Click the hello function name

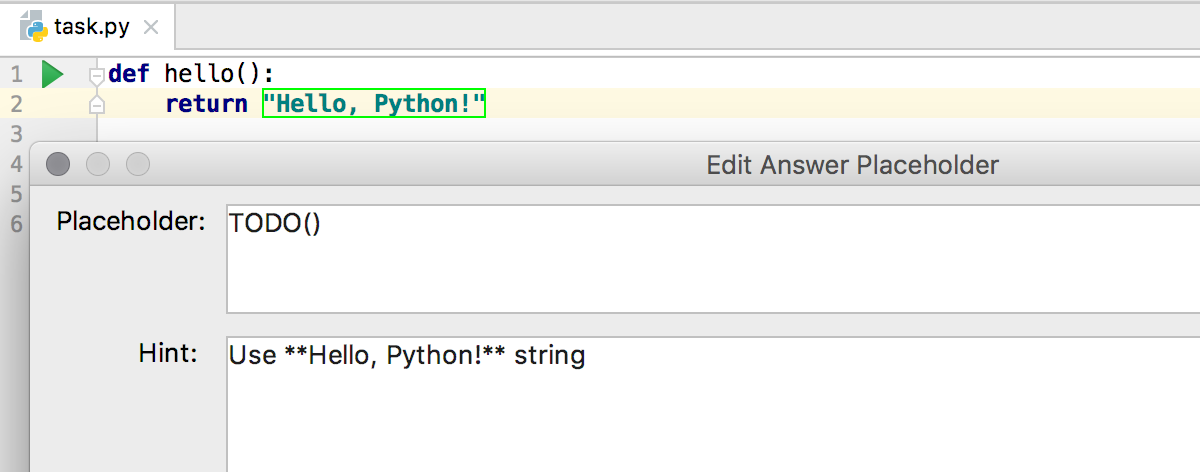[x=200, y=74]
